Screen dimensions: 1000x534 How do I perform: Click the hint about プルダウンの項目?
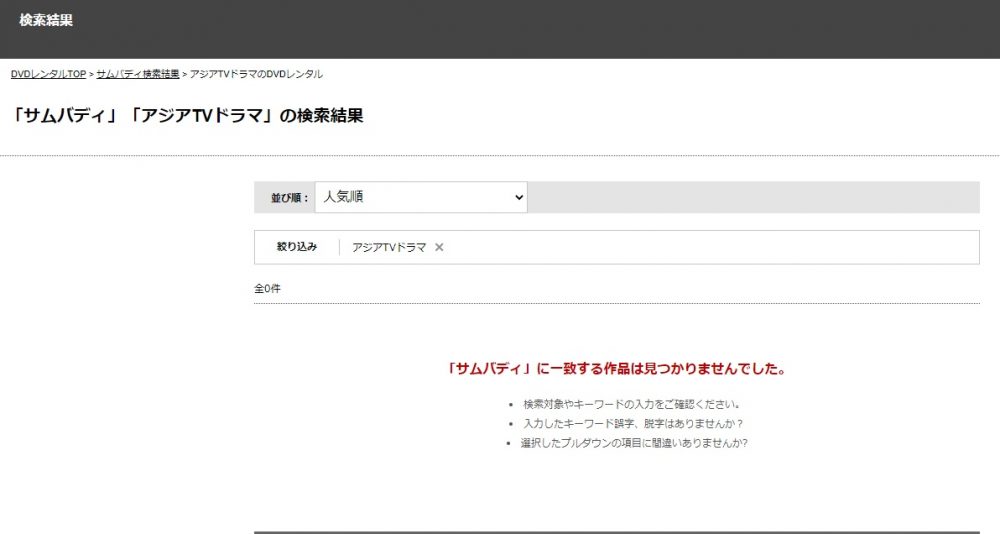(634, 443)
